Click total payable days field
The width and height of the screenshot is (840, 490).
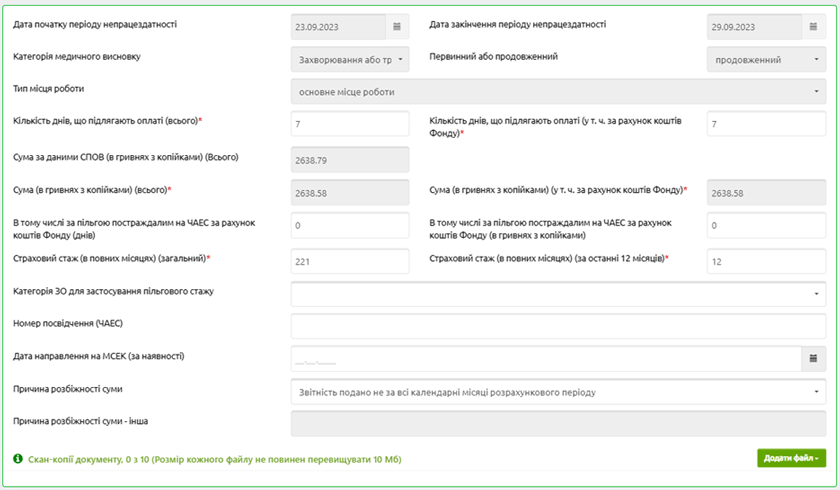[x=349, y=124]
